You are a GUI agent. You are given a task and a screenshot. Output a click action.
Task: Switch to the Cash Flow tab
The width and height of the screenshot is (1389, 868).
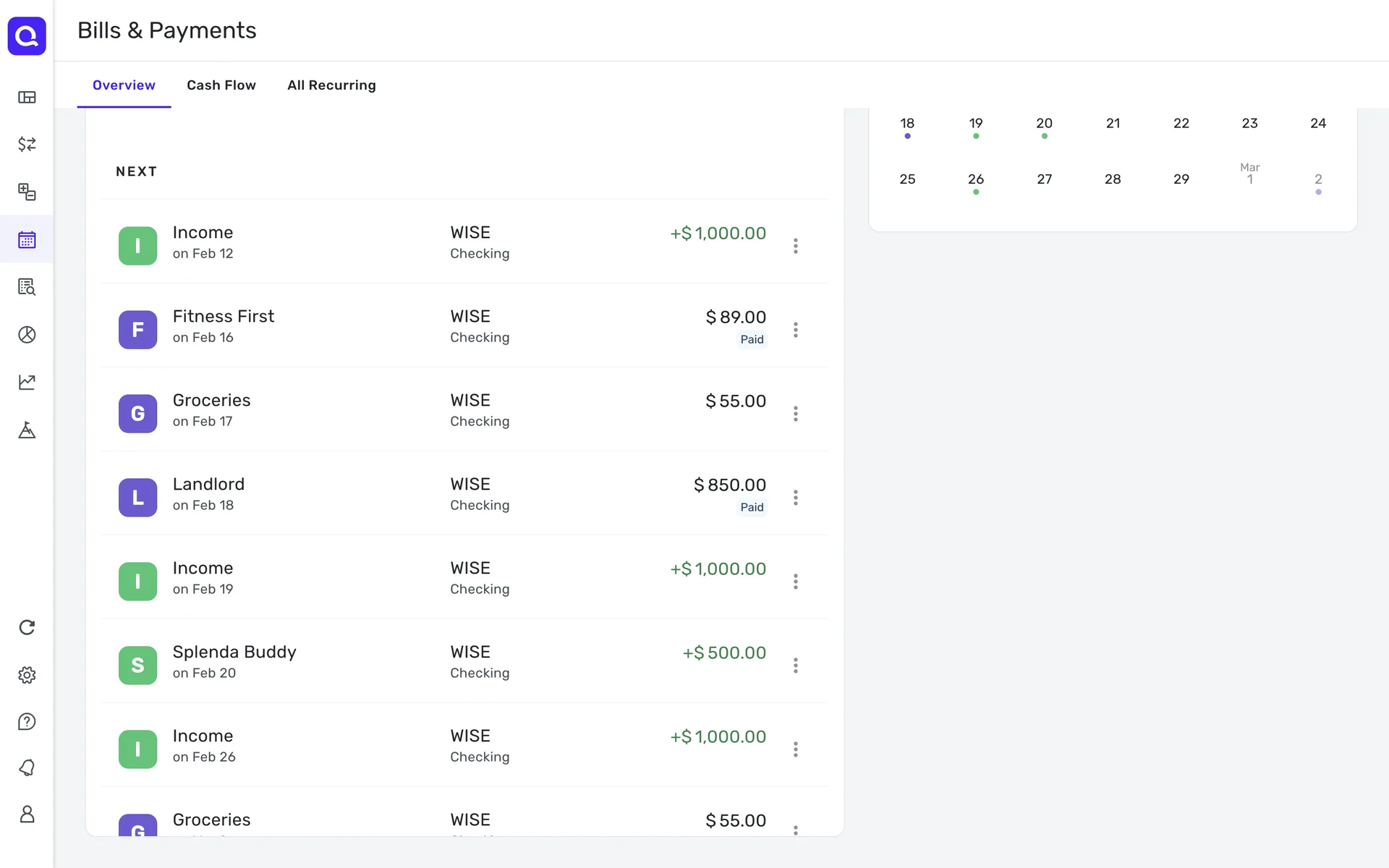coord(221,85)
